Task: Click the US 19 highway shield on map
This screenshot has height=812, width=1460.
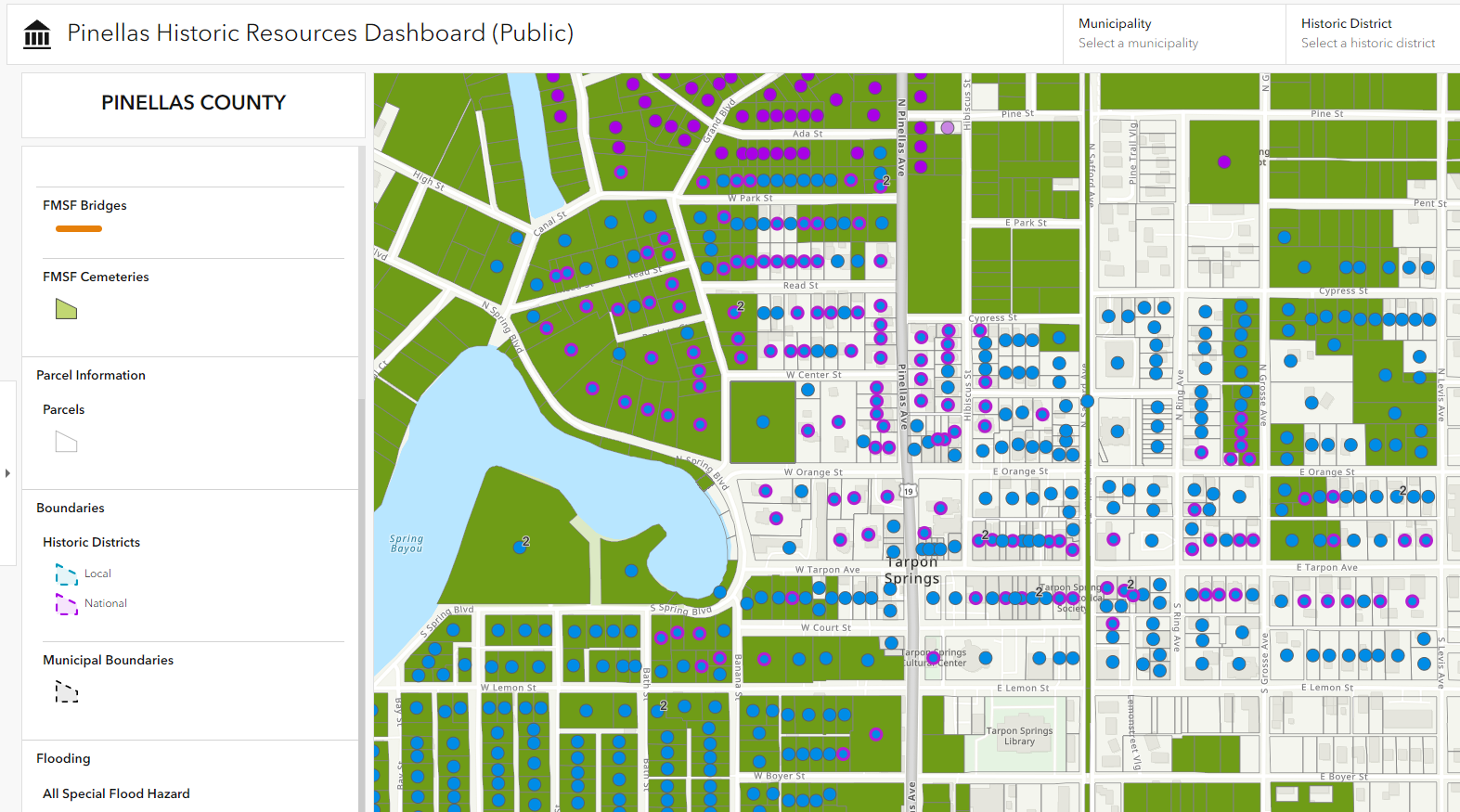Action: (x=909, y=491)
